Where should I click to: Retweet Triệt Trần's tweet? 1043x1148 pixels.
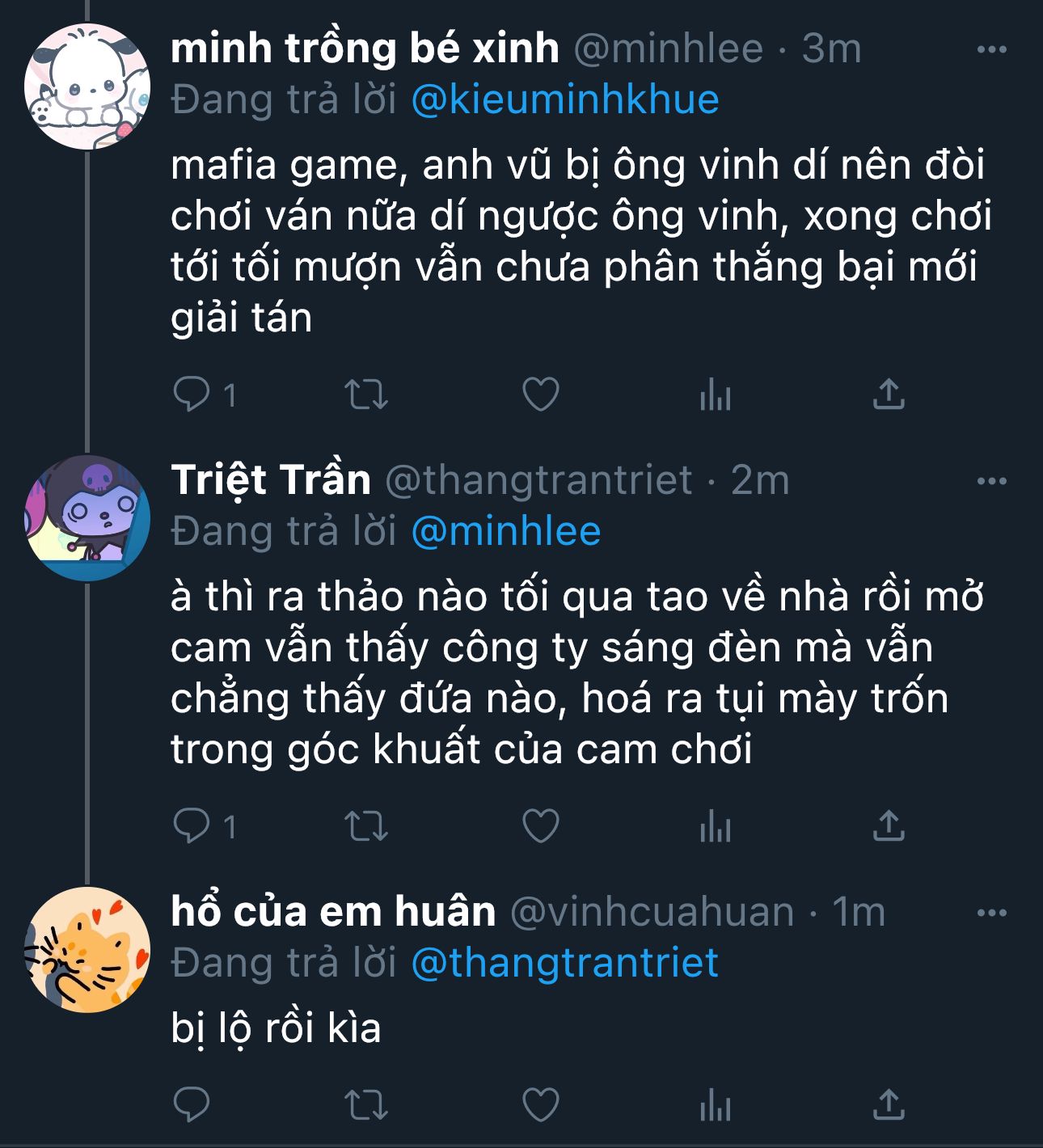click(366, 826)
